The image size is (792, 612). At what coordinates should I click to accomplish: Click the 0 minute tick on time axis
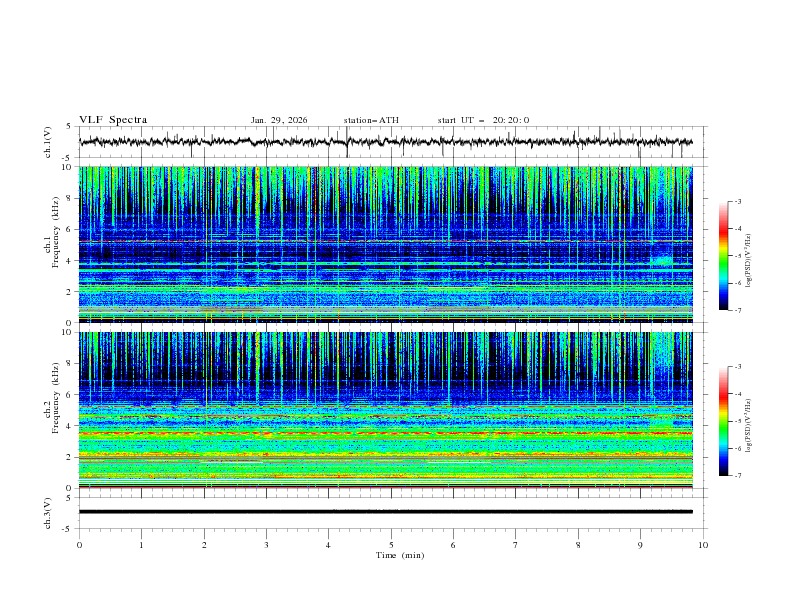click(x=79, y=545)
